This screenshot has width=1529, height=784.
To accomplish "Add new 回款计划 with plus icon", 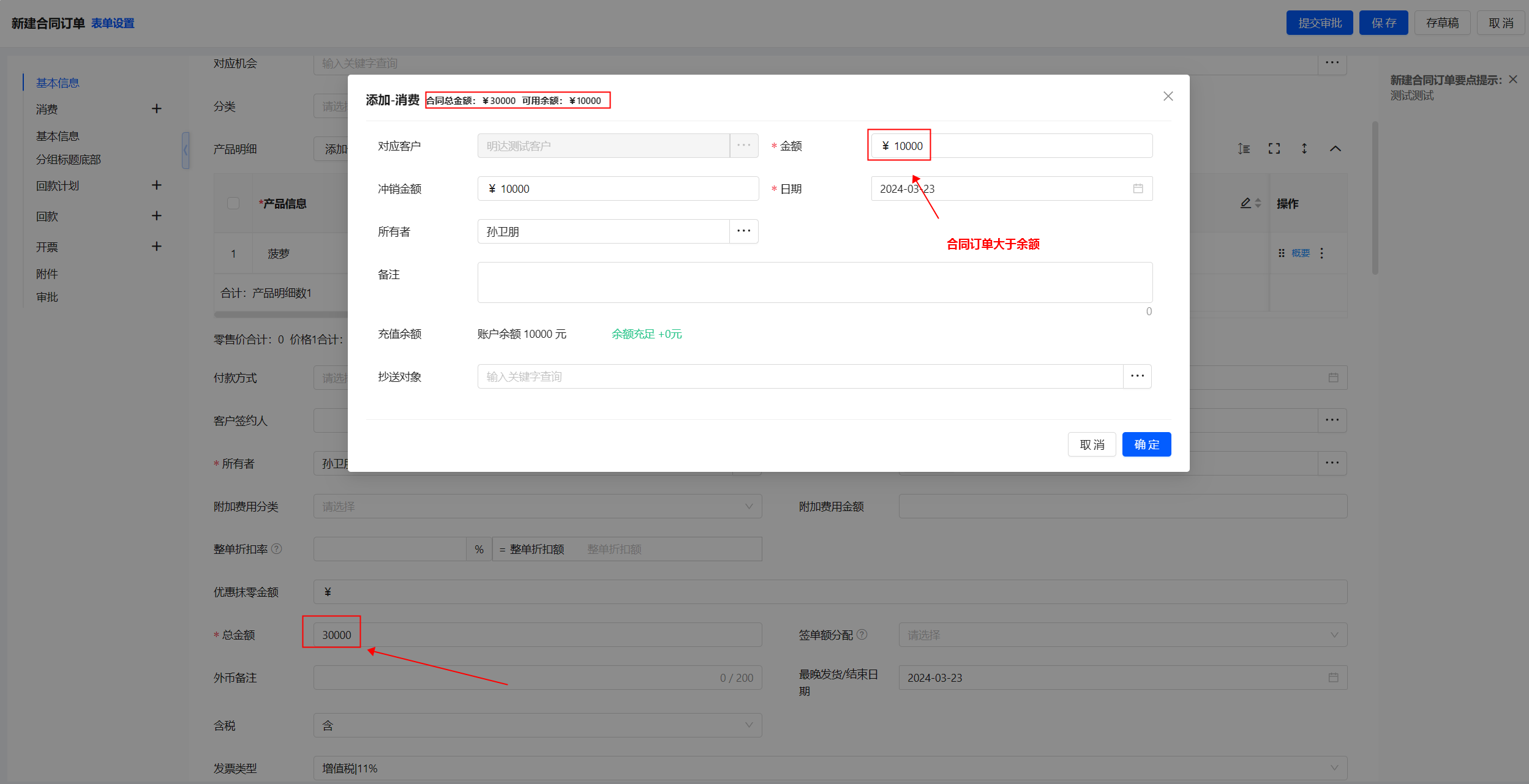I will tap(157, 185).
